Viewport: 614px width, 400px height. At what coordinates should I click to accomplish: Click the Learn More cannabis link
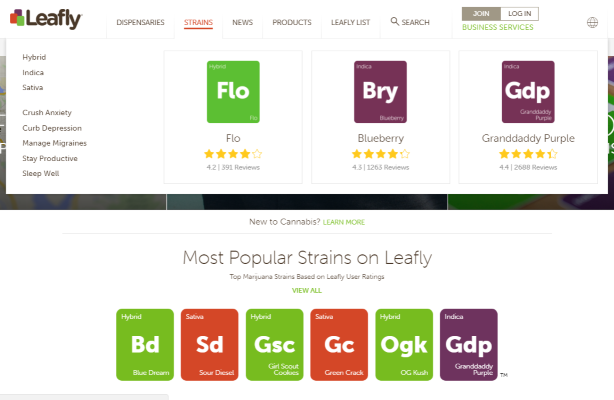tap(343, 222)
